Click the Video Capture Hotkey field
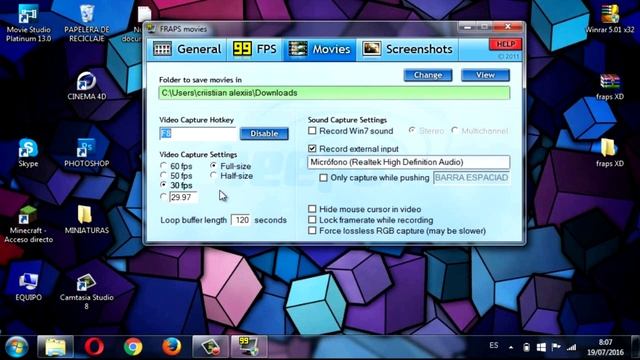 198,133
